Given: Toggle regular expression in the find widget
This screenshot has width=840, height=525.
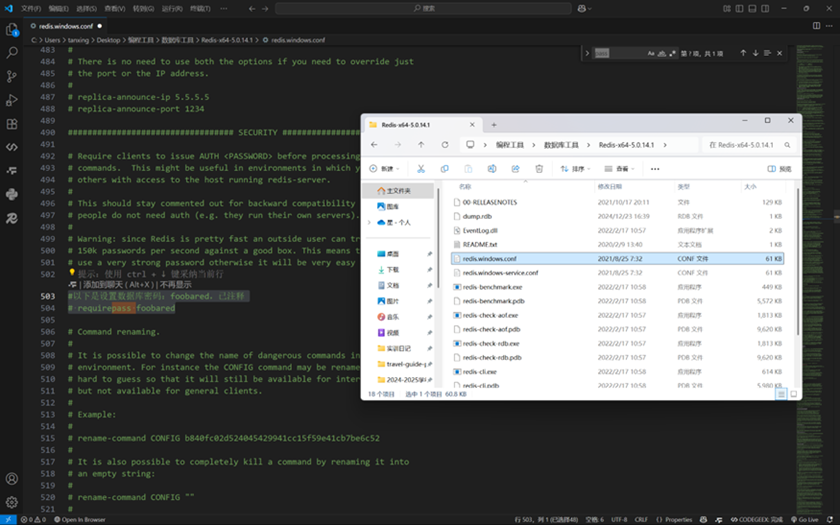Looking at the screenshot, I should click(x=672, y=53).
